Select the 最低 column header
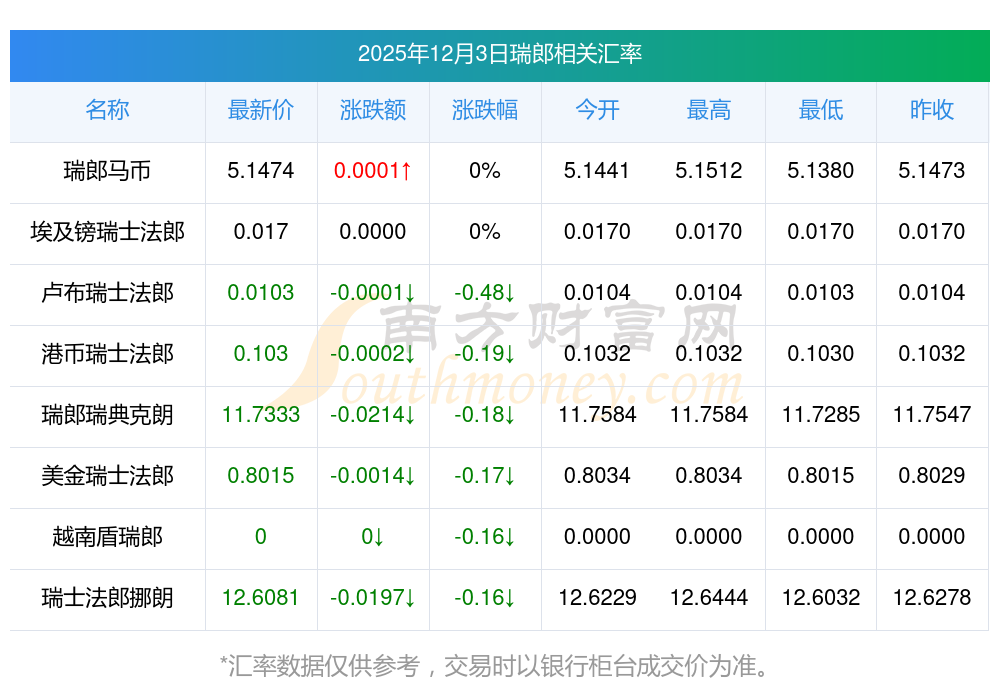Viewport: 1000px width, 697px height. [x=820, y=110]
